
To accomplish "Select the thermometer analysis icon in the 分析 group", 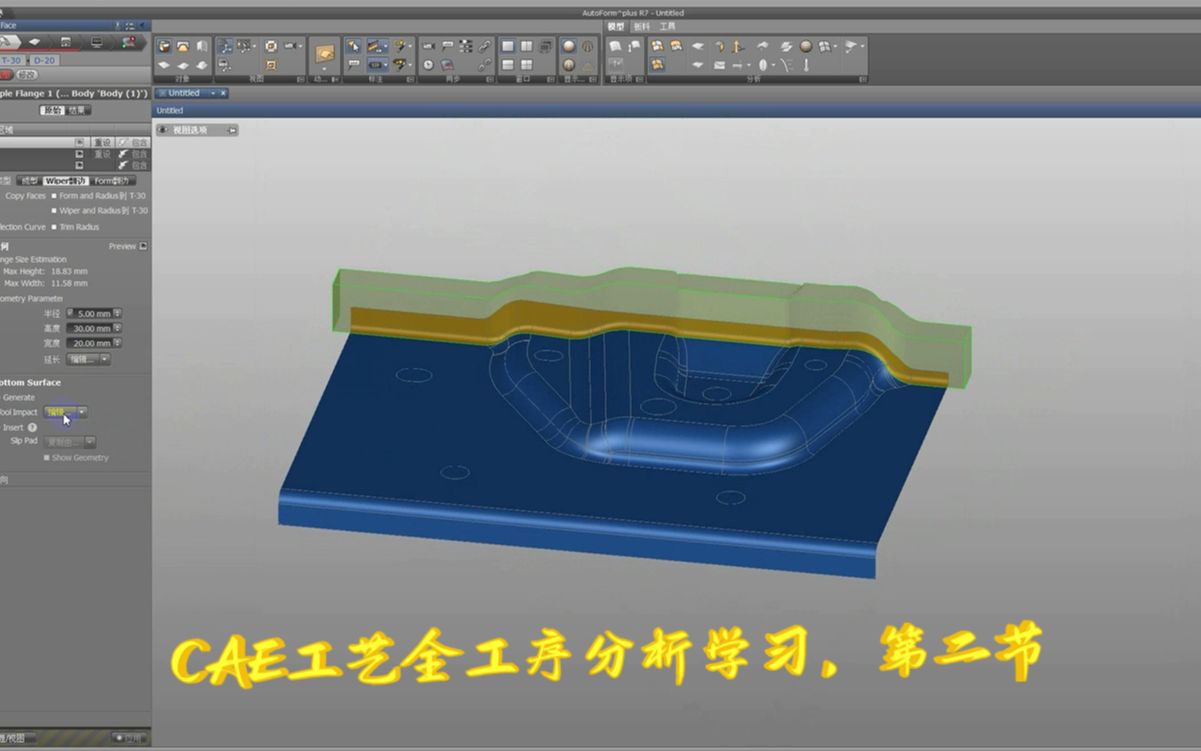I will coord(806,64).
